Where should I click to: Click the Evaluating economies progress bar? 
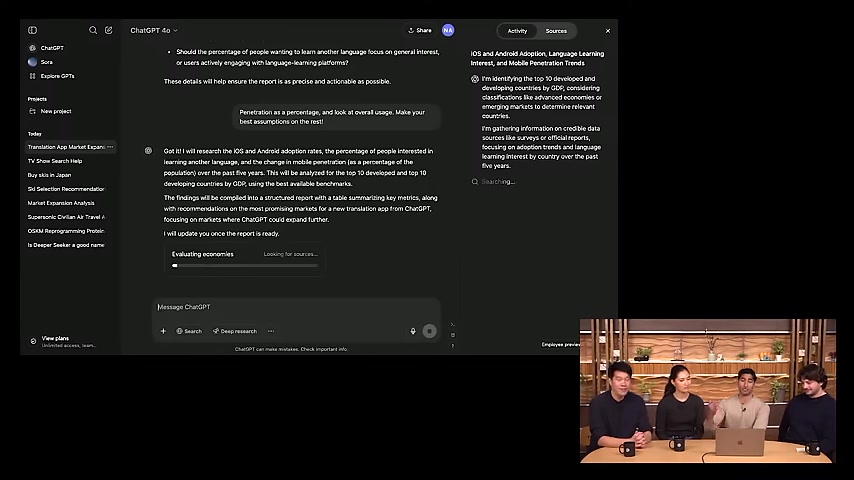pos(245,266)
